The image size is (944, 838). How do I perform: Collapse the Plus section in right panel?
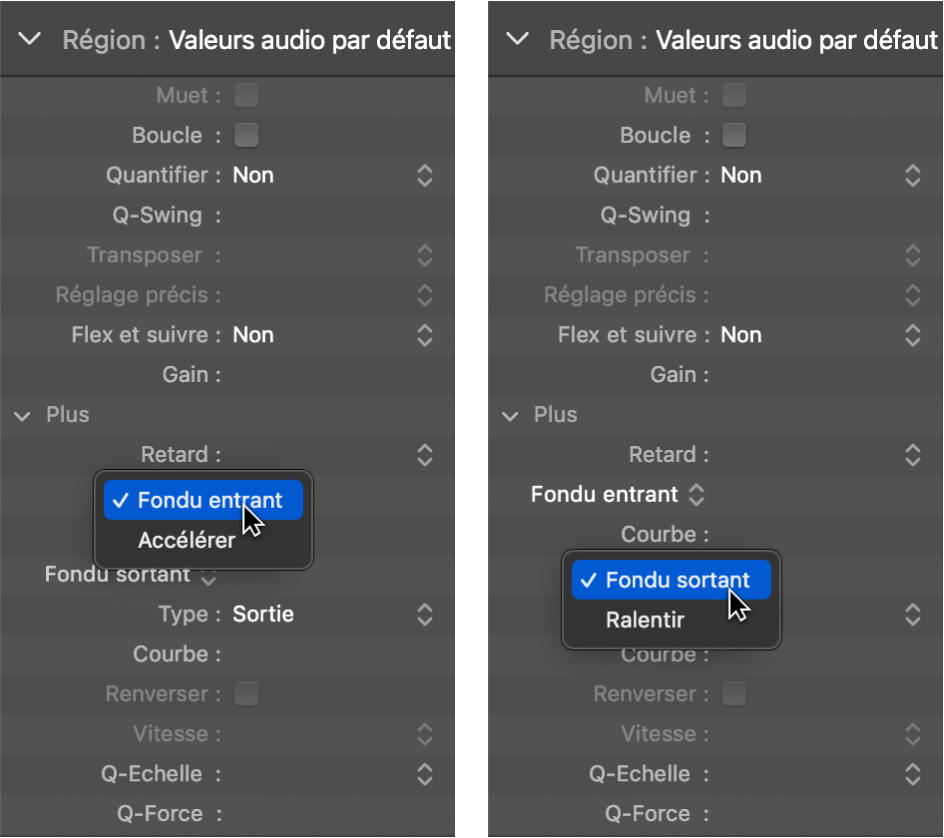pos(511,415)
